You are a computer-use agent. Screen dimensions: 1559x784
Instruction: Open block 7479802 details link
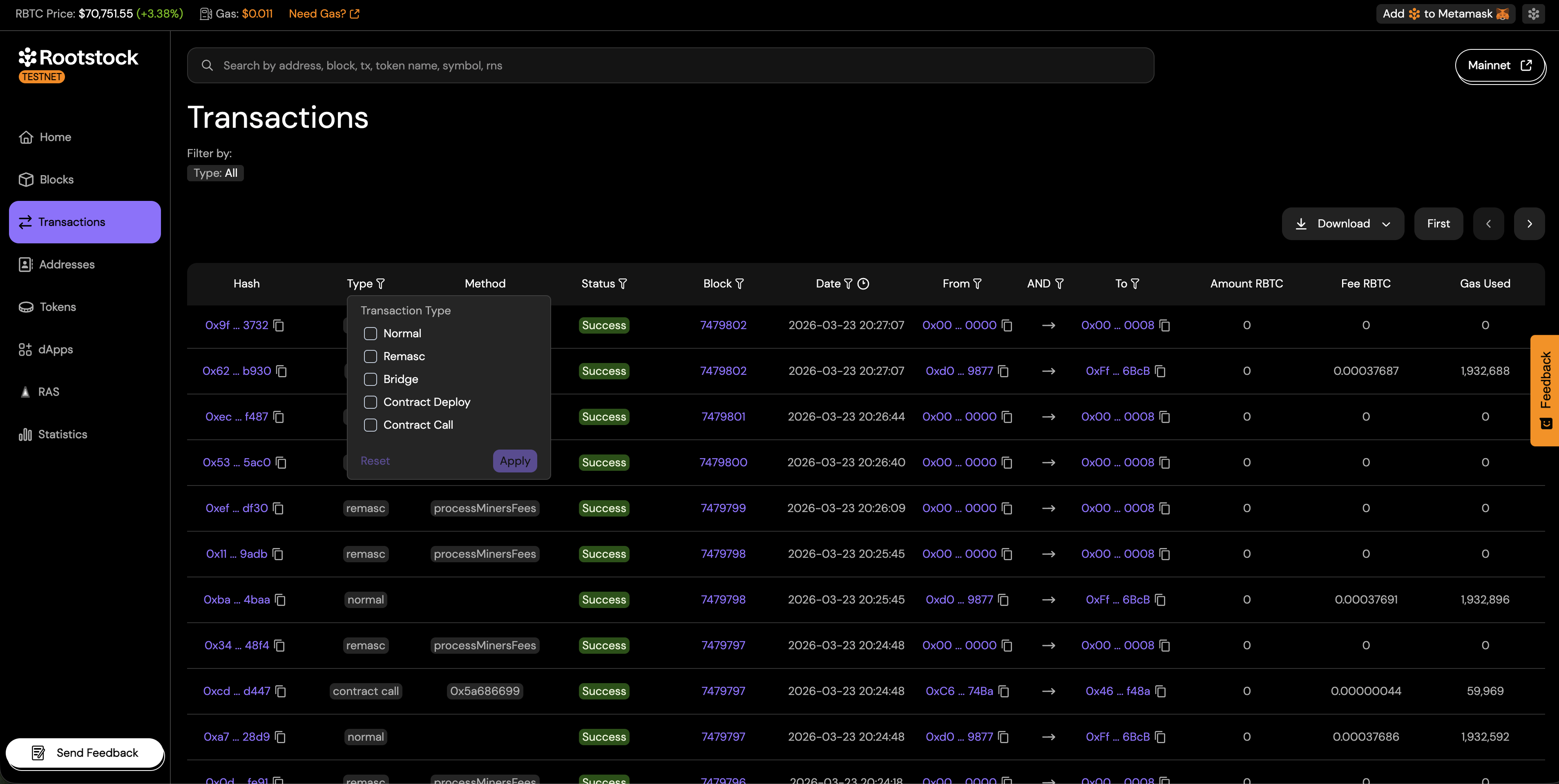[x=723, y=325]
